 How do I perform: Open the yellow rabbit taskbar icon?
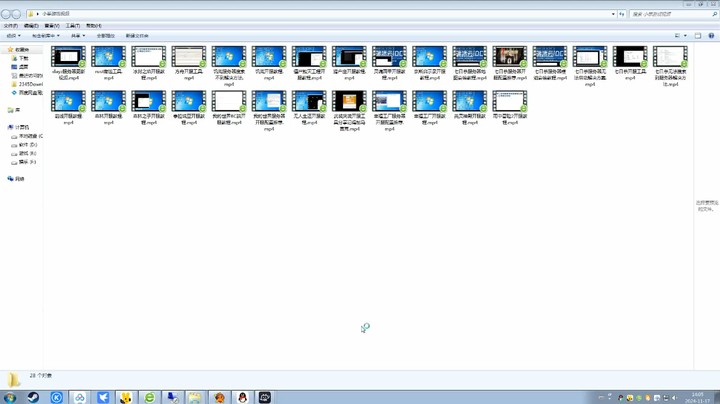pos(126,397)
